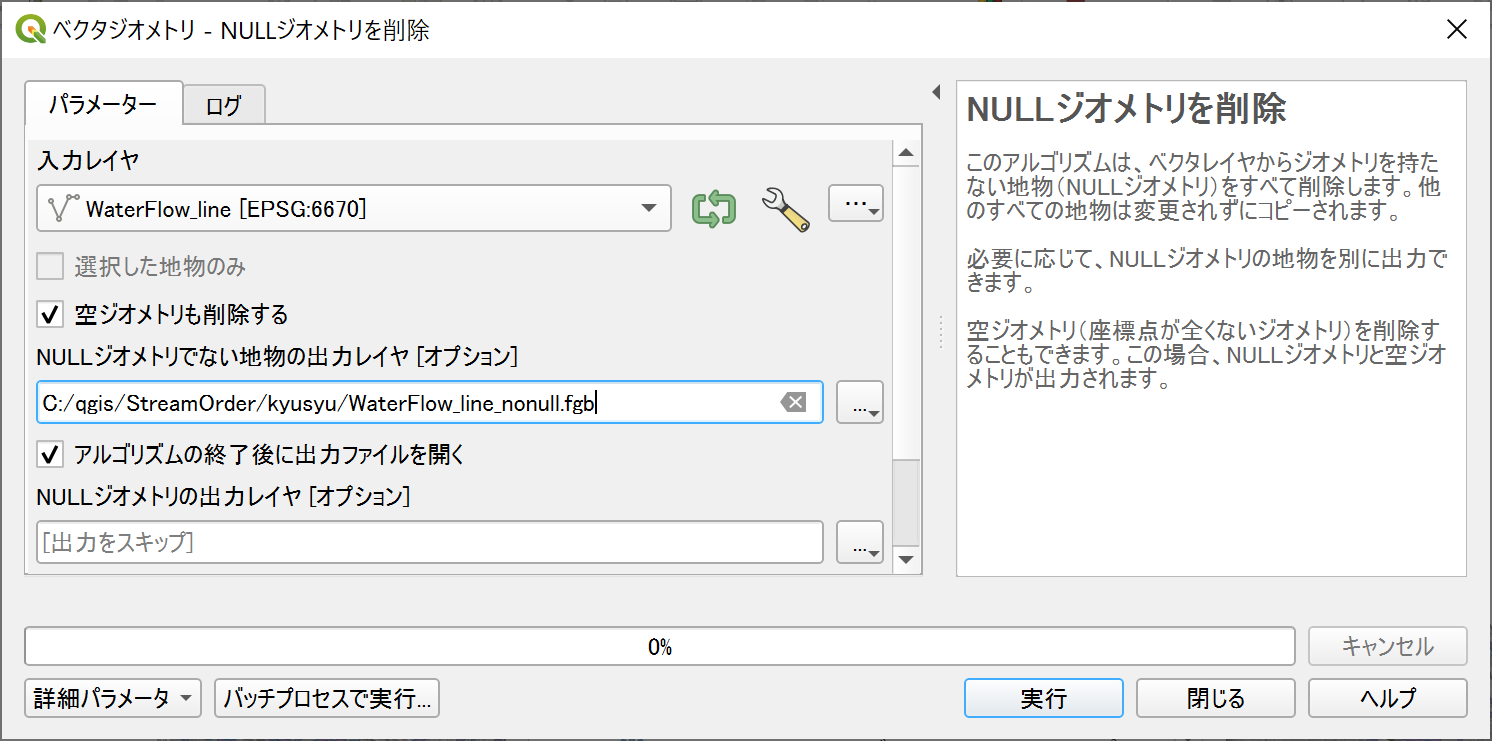Open the input layer options menu button
The image size is (1492, 741).
pyautogui.click(x=855, y=203)
